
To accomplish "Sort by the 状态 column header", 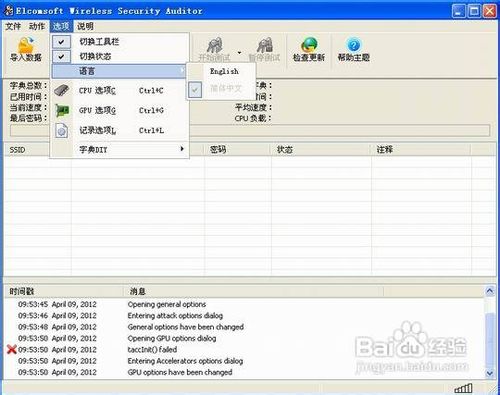I will (x=285, y=150).
